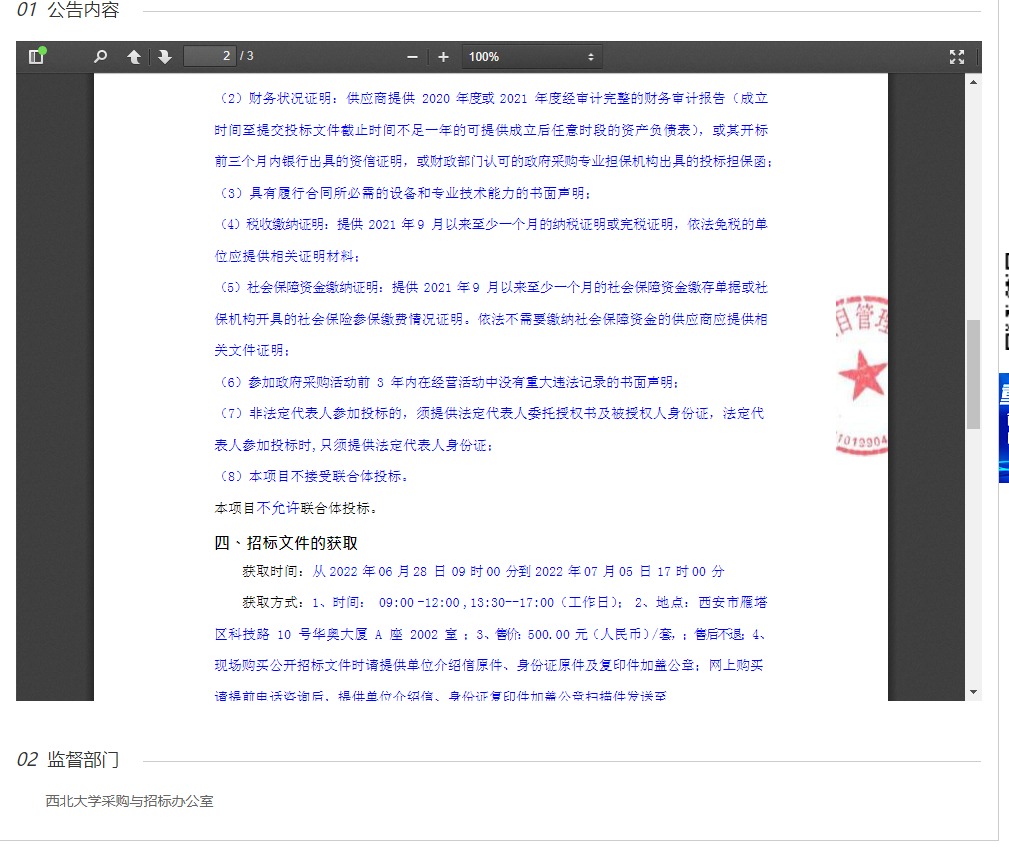Zoom in with the plus button
The height and width of the screenshot is (847, 1009).
click(443, 57)
